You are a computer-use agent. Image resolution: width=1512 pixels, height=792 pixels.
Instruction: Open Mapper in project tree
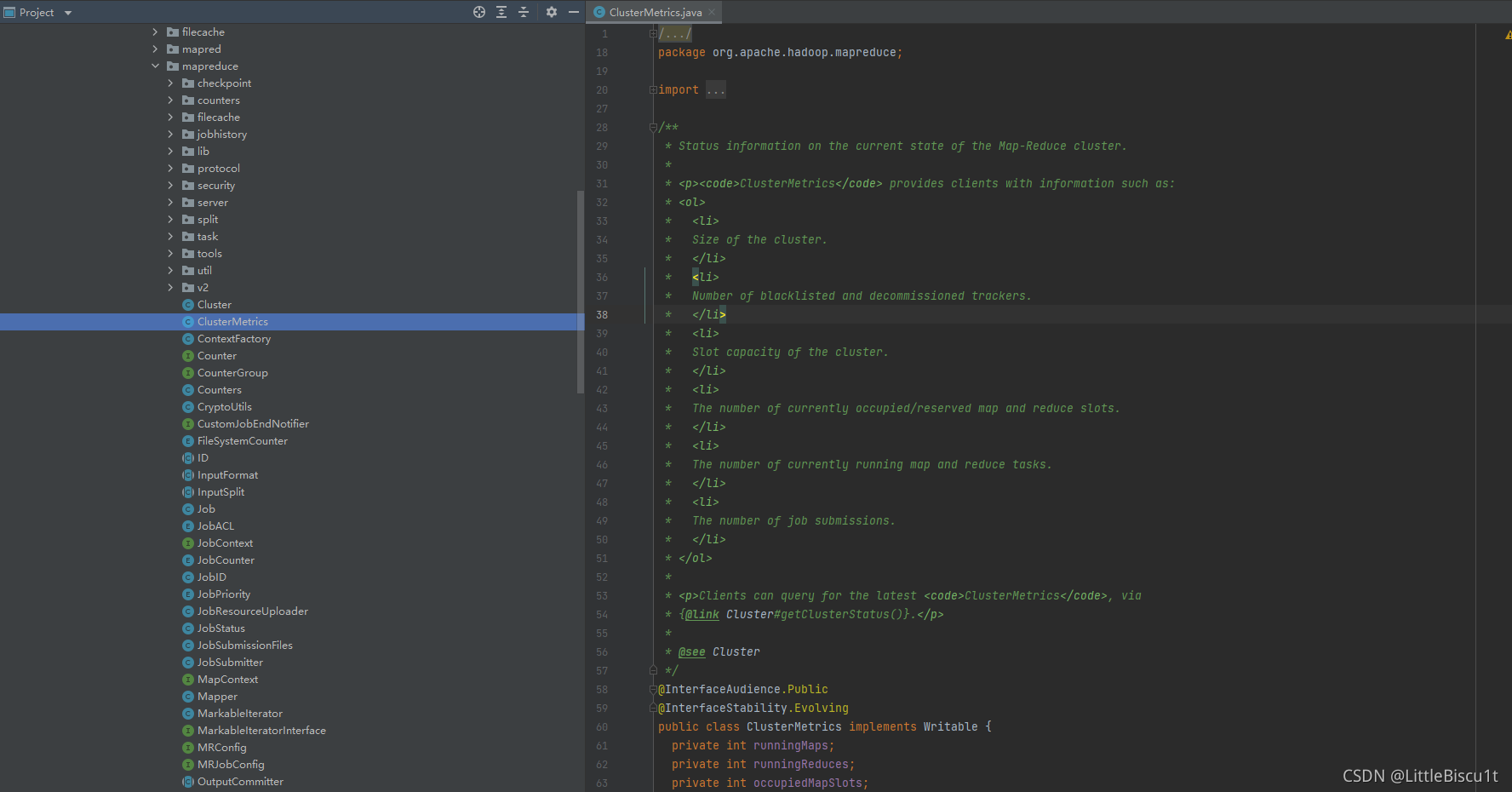[217, 696]
